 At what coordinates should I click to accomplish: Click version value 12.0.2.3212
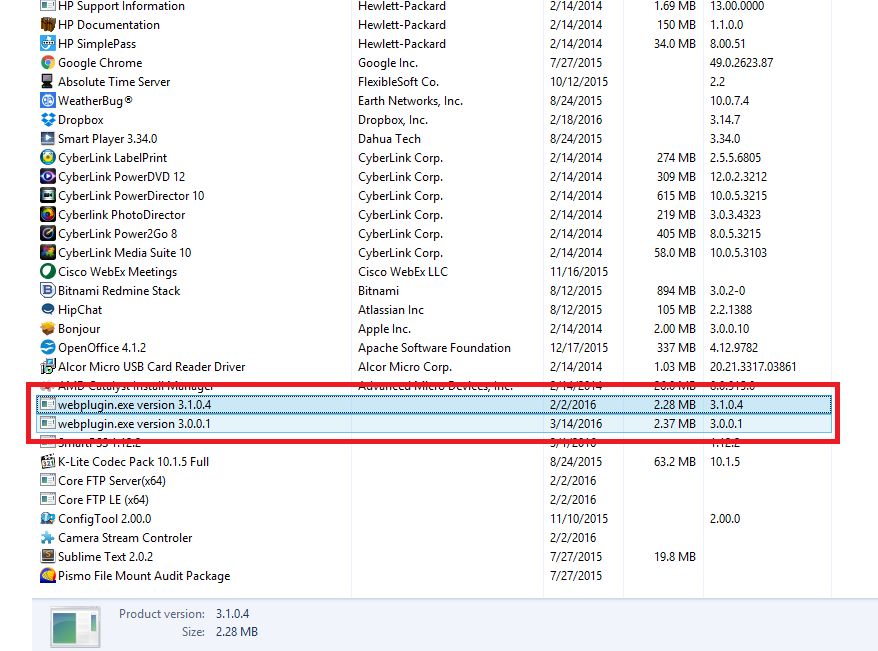tap(739, 177)
